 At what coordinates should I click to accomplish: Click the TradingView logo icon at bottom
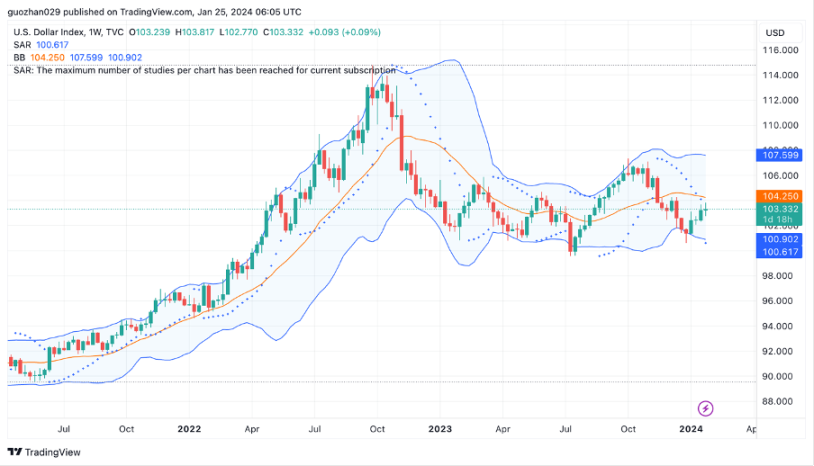(x=15, y=452)
